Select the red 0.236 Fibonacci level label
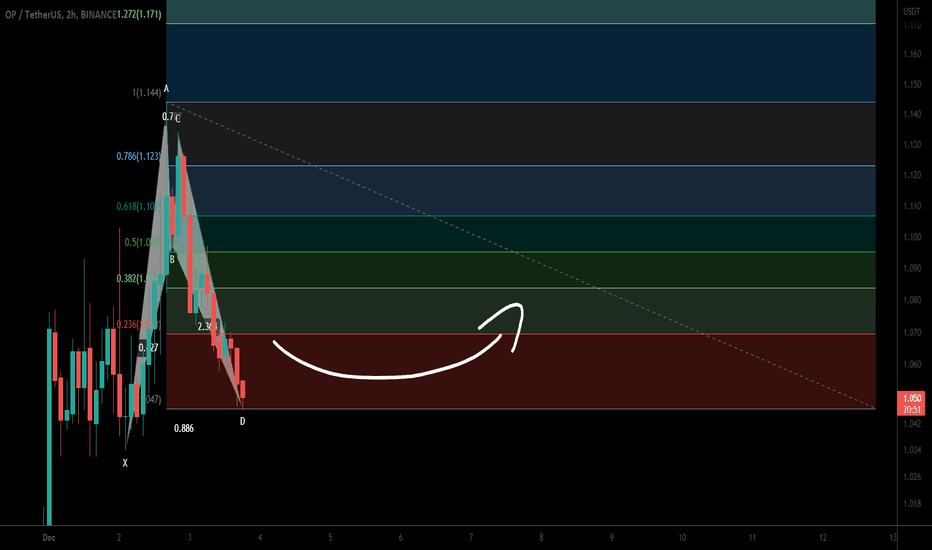The height and width of the screenshot is (550, 932). pos(138,325)
